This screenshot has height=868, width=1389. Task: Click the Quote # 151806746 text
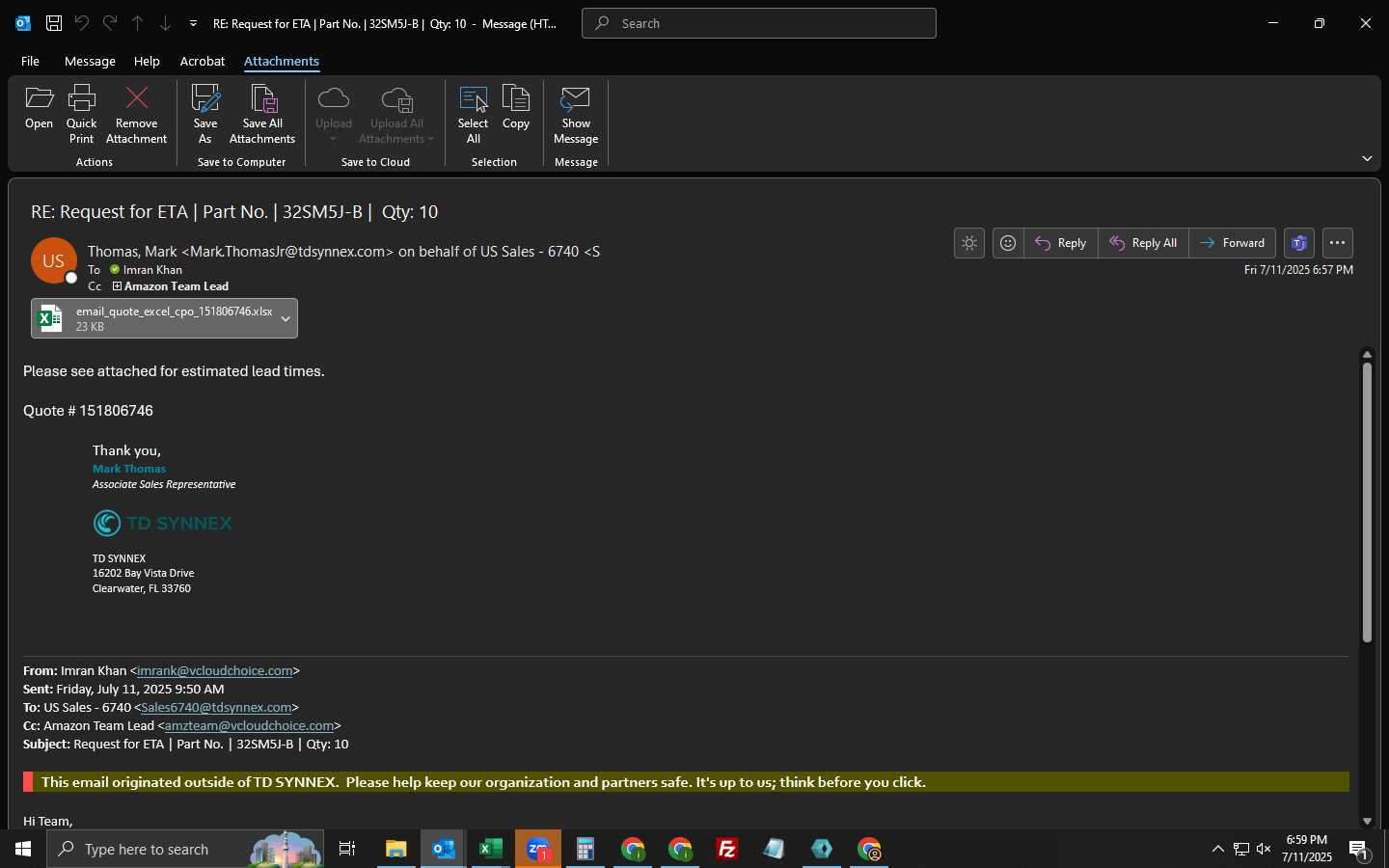click(88, 411)
